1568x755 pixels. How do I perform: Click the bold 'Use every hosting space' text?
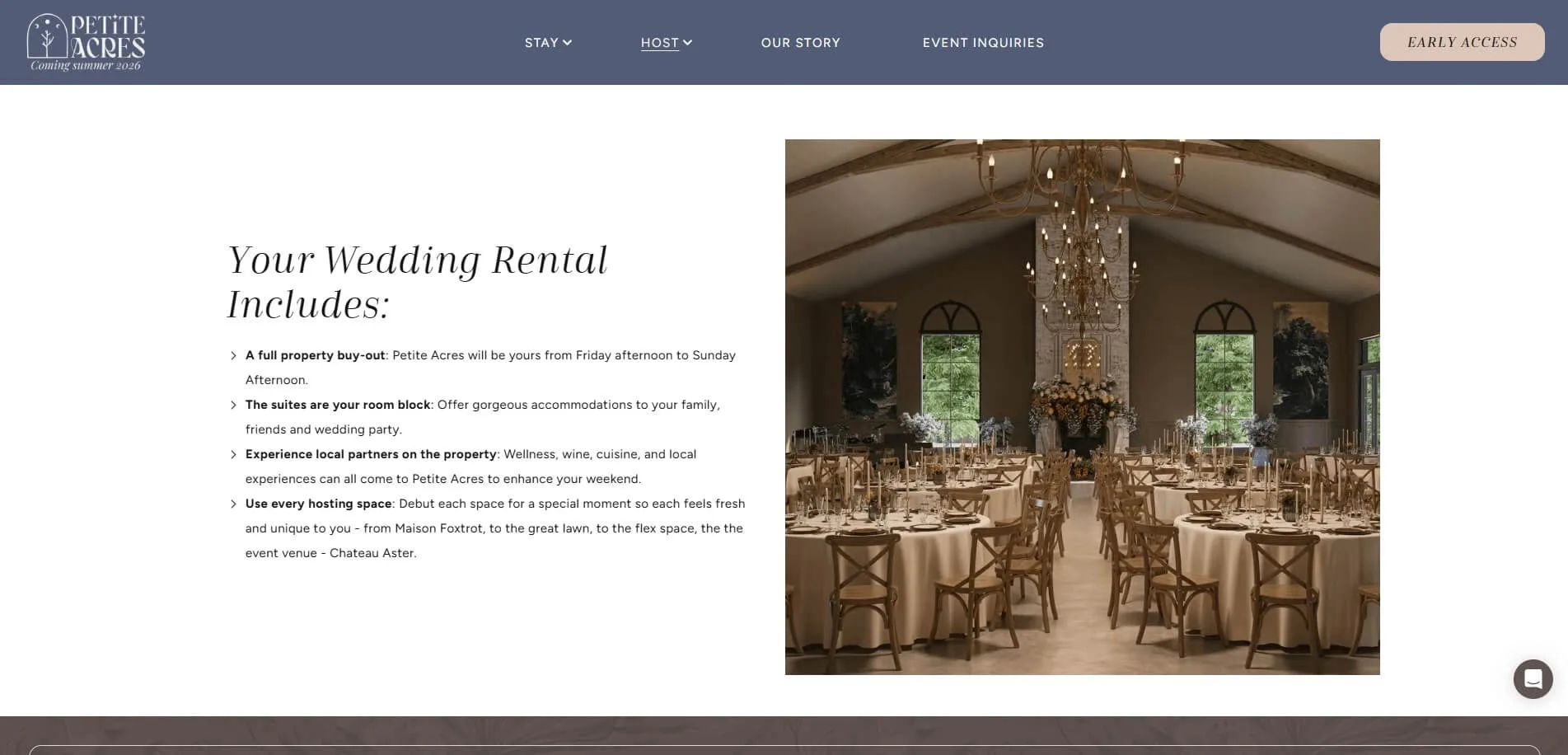click(318, 504)
